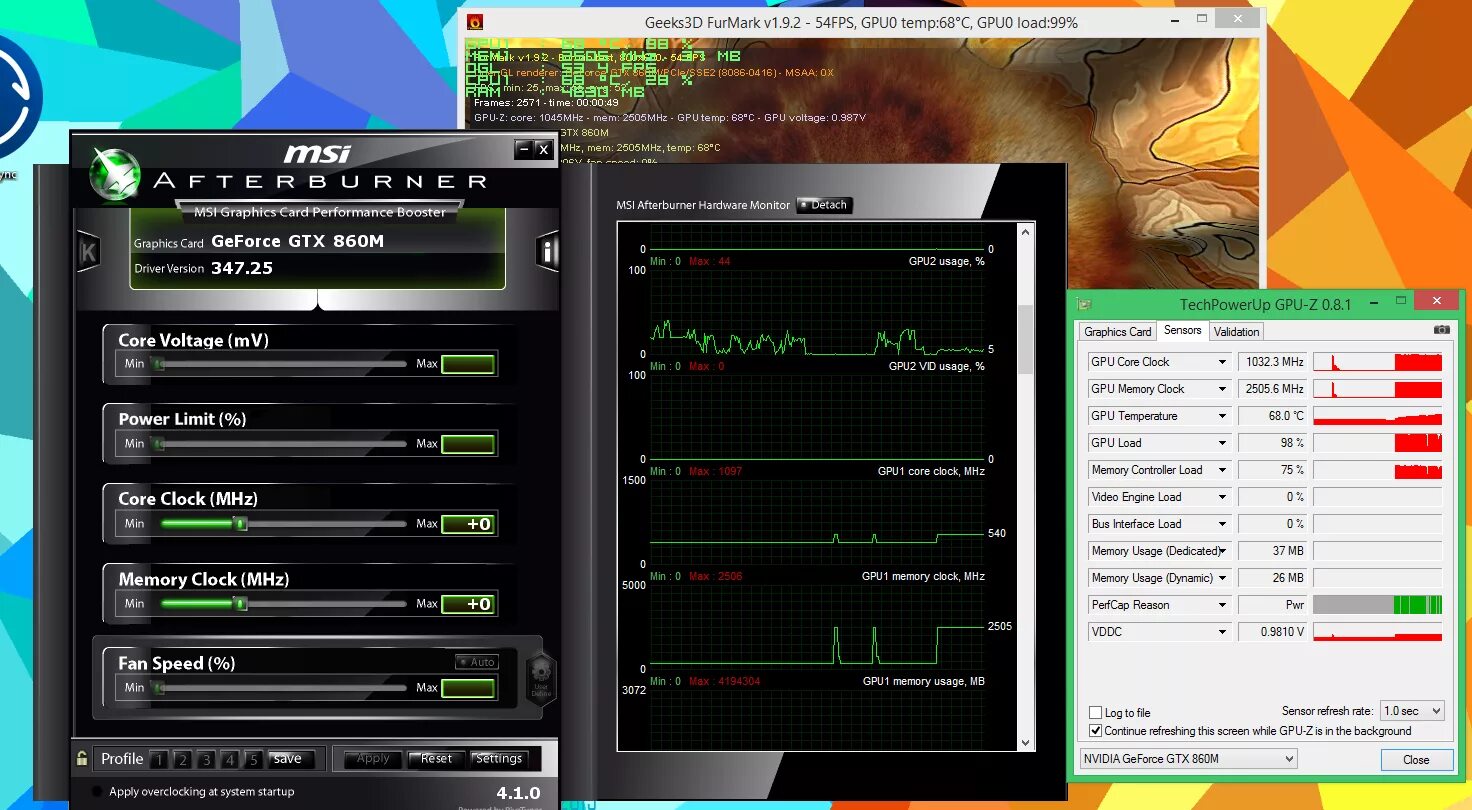Click the GPU1 memory clock graph
The width and height of the screenshot is (1472, 810).
coord(817,627)
